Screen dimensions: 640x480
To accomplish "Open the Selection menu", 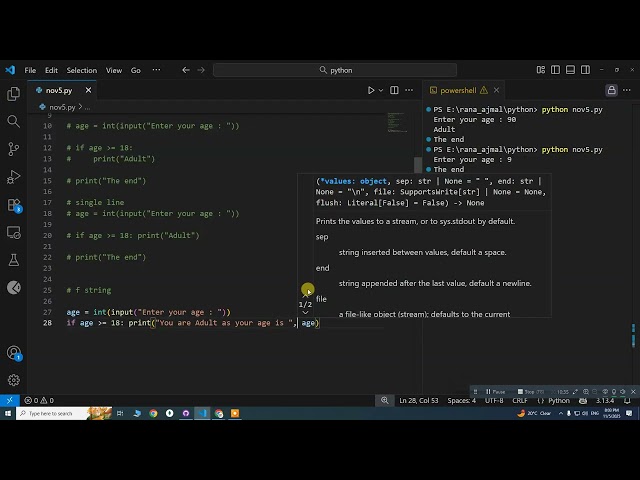I will (x=82, y=70).
